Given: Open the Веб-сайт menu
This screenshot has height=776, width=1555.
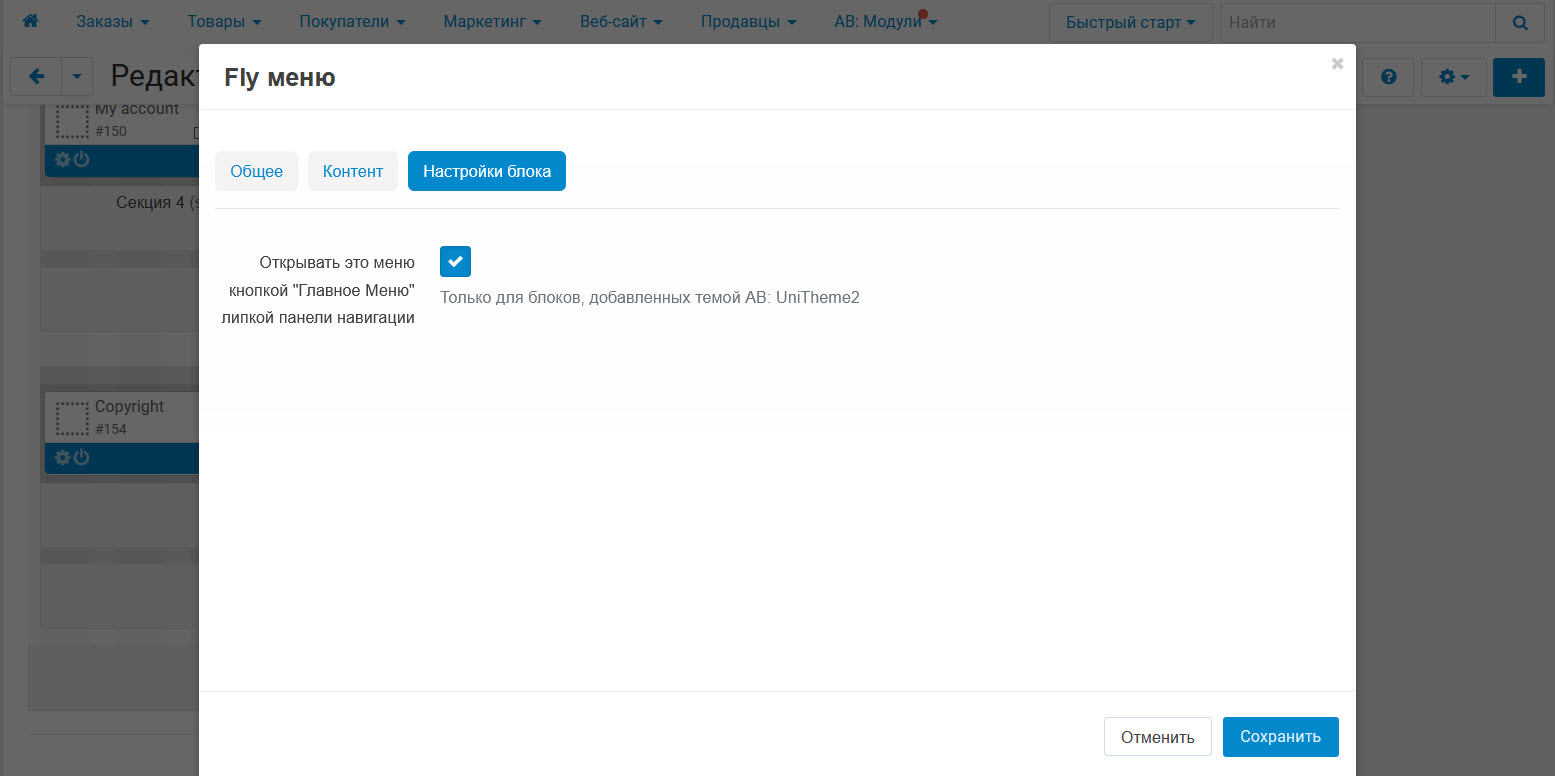Looking at the screenshot, I should [621, 21].
